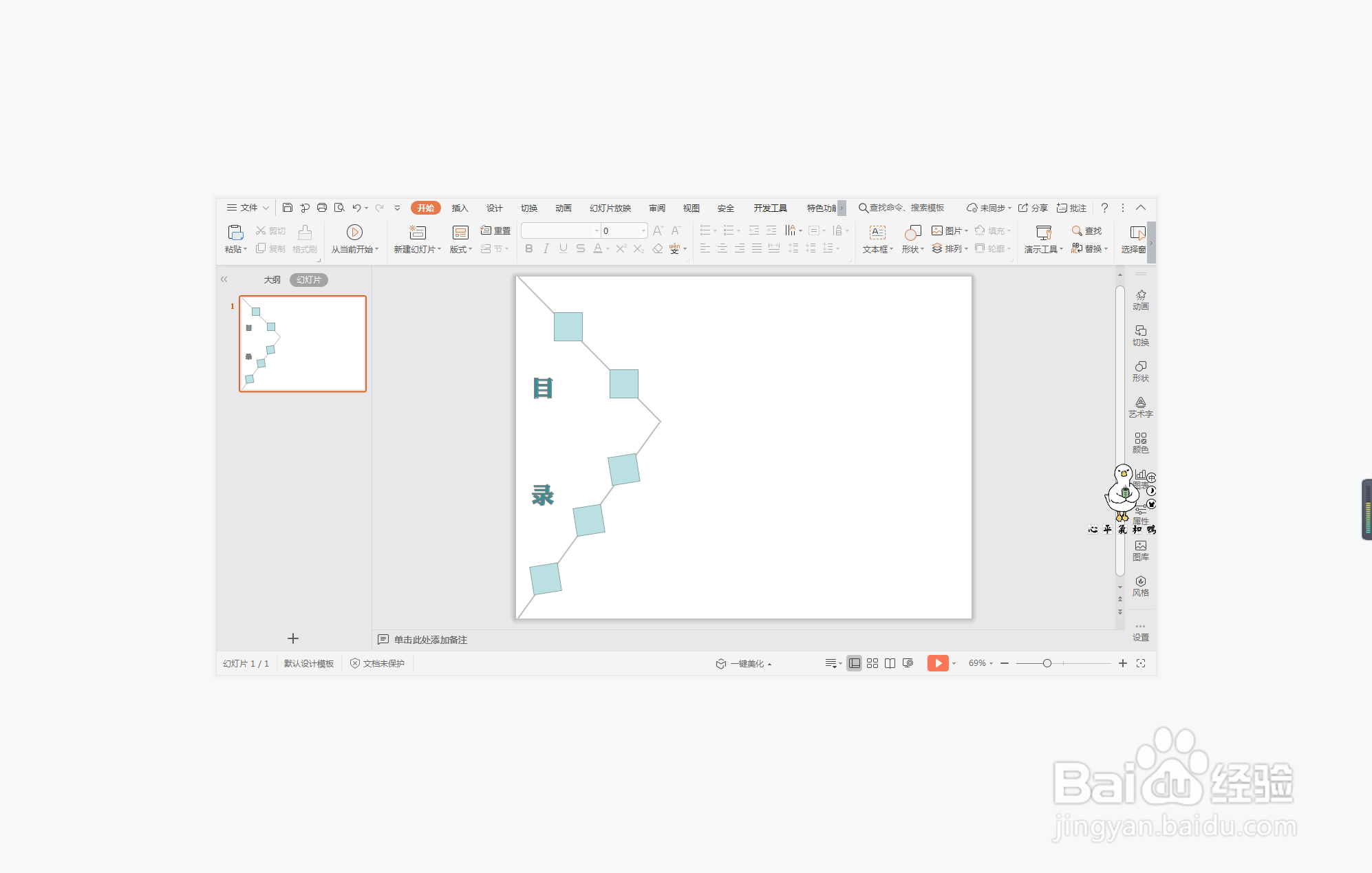Open the font size dropdown
Image resolution: width=1372 pixels, height=873 pixels.
click(x=643, y=231)
